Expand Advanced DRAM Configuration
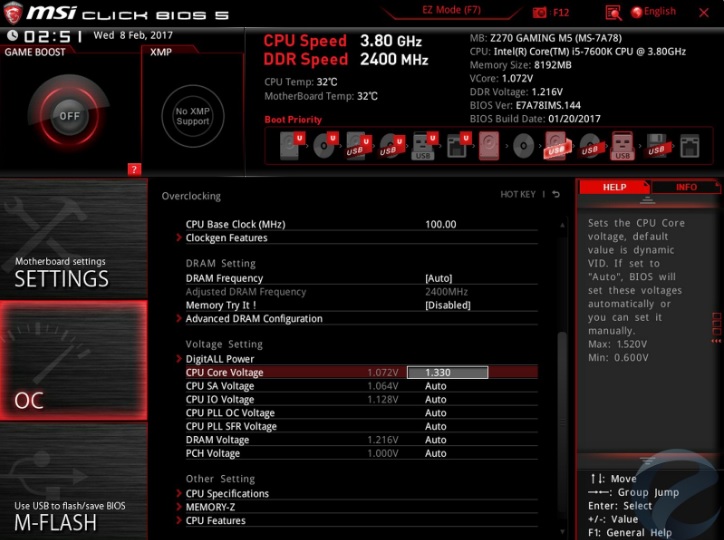This screenshot has width=724, height=540. (x=254, y=318)
